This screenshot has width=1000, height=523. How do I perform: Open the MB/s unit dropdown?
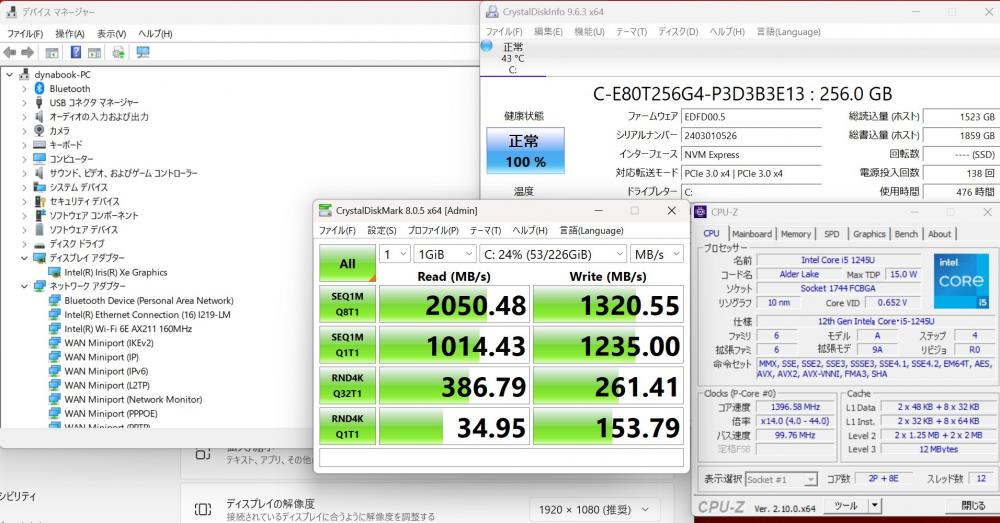(x=657, y=254)
